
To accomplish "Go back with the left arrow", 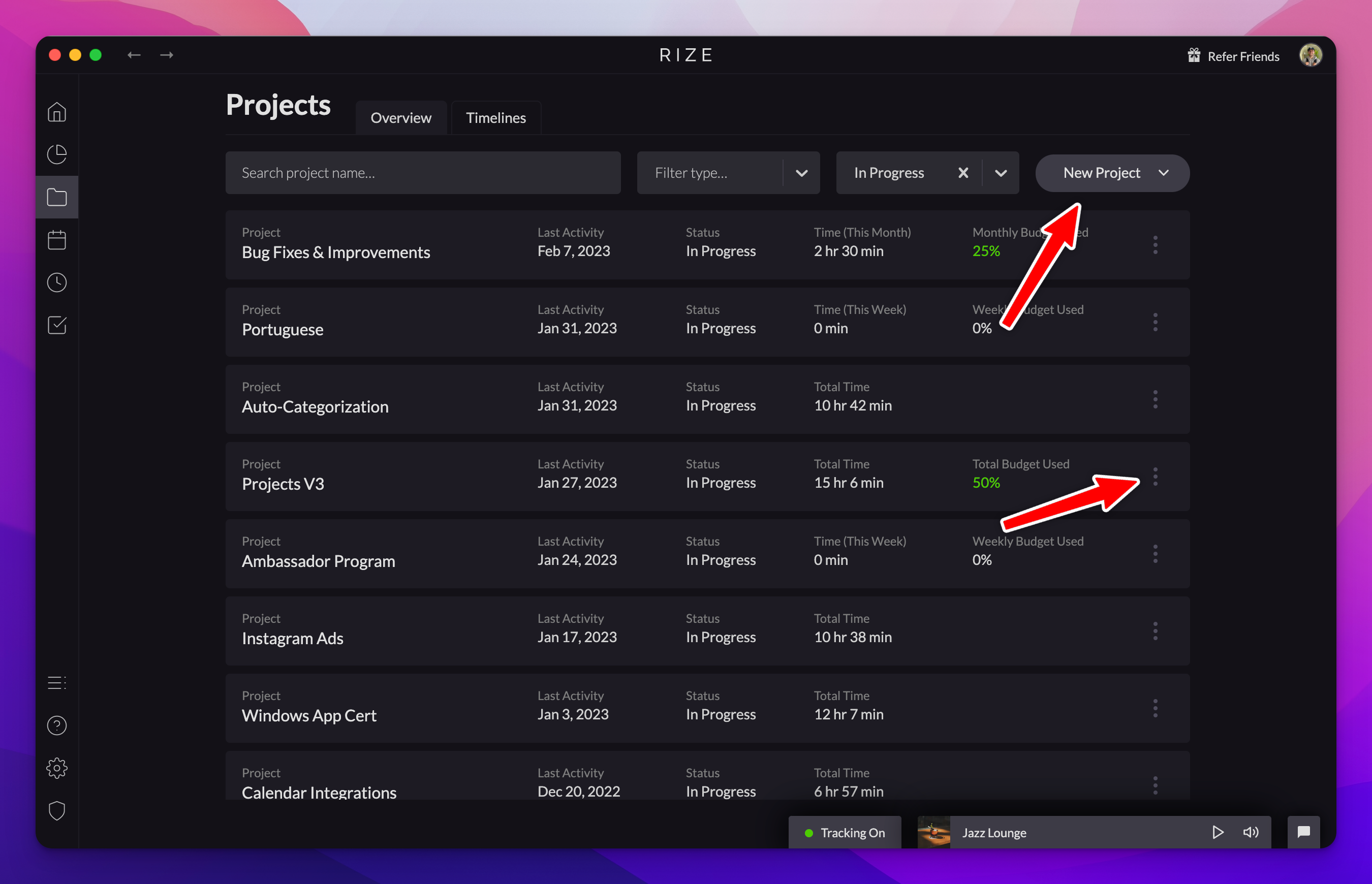I will tap(134, 55).
